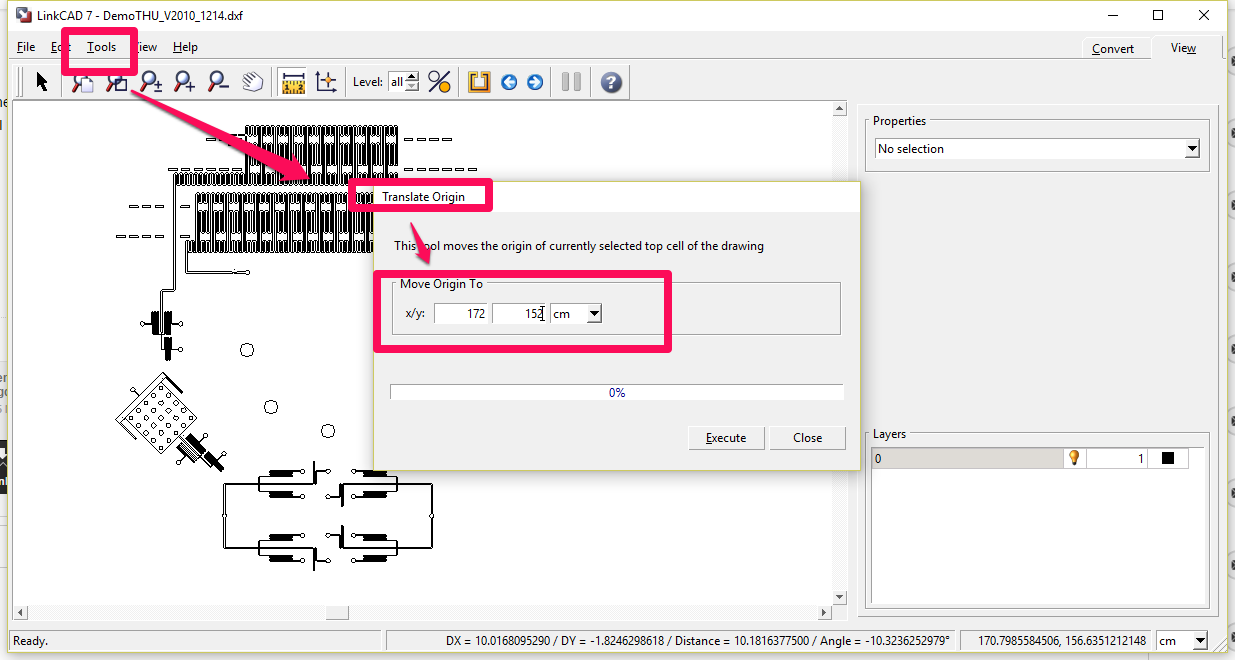
Task: Open the units dropdown in Translate Origin
Action: (594, 314)
